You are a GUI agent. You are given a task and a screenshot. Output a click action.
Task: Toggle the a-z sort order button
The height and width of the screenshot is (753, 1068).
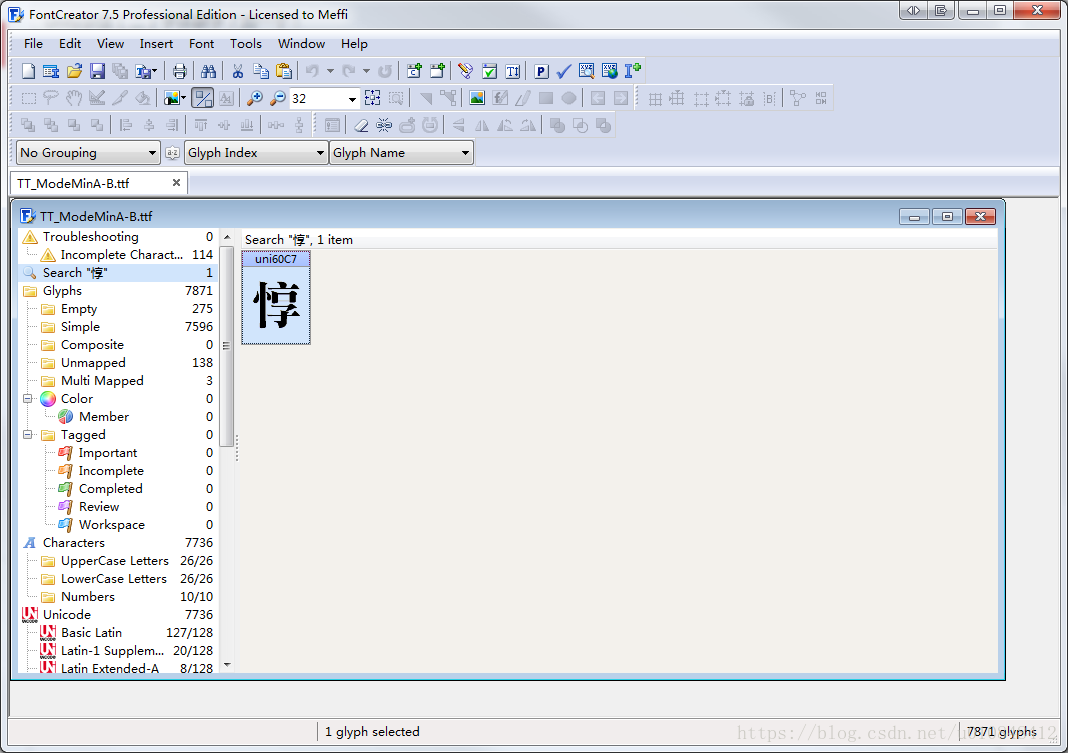(x=172, y=153)
